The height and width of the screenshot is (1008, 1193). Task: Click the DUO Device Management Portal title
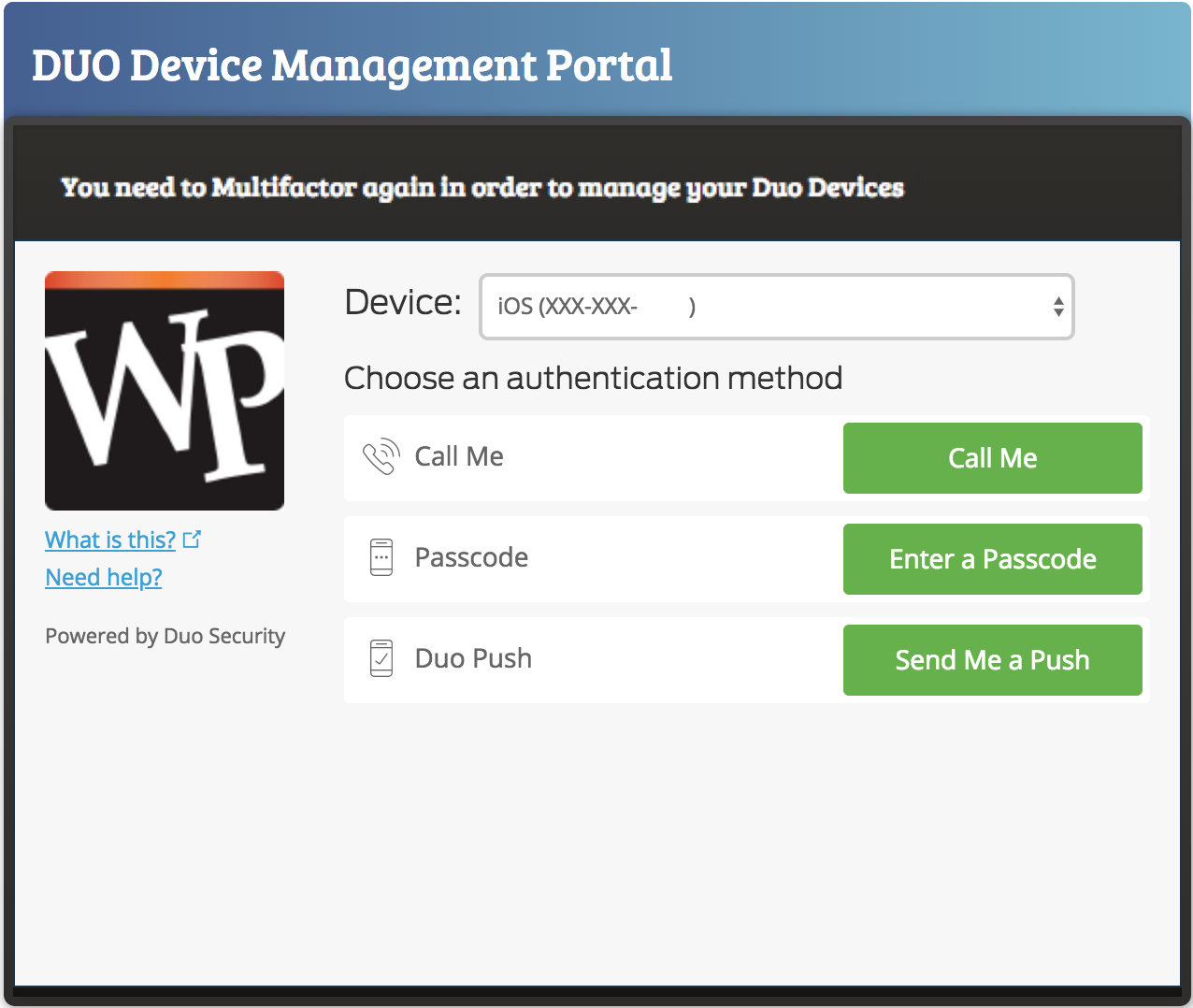352,65
